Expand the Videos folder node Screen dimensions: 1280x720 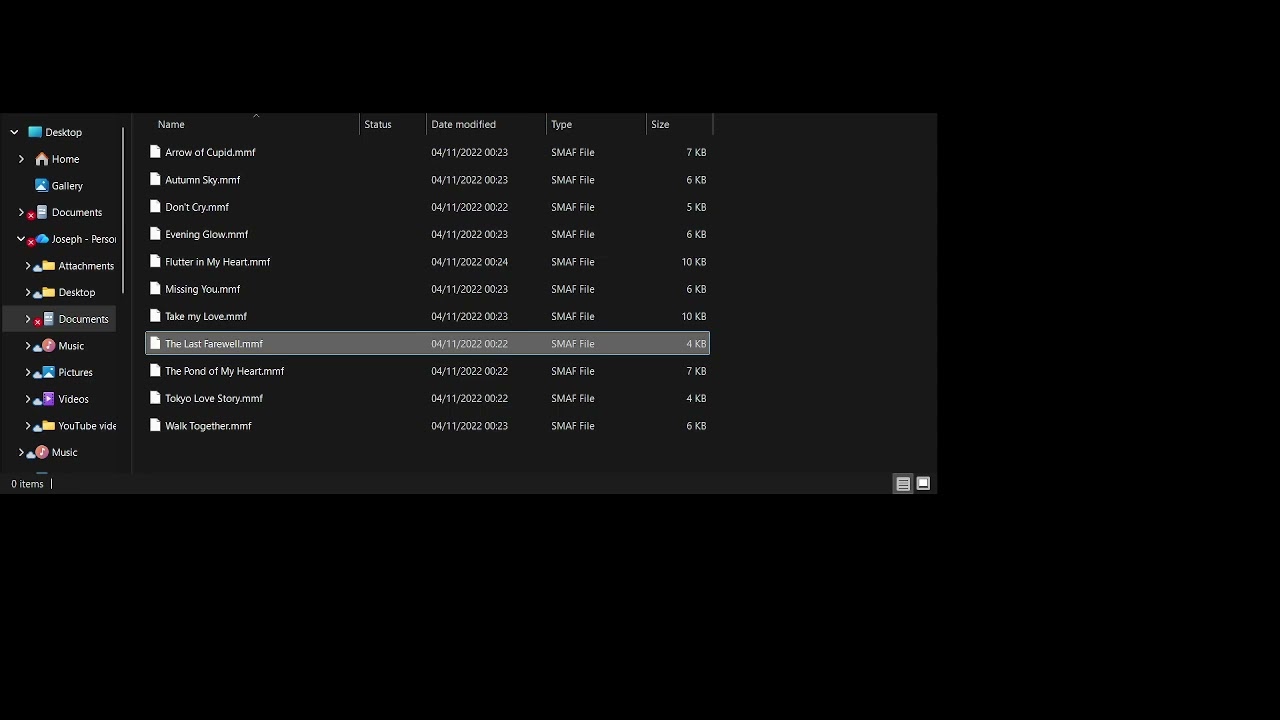[x=28, y=399]
